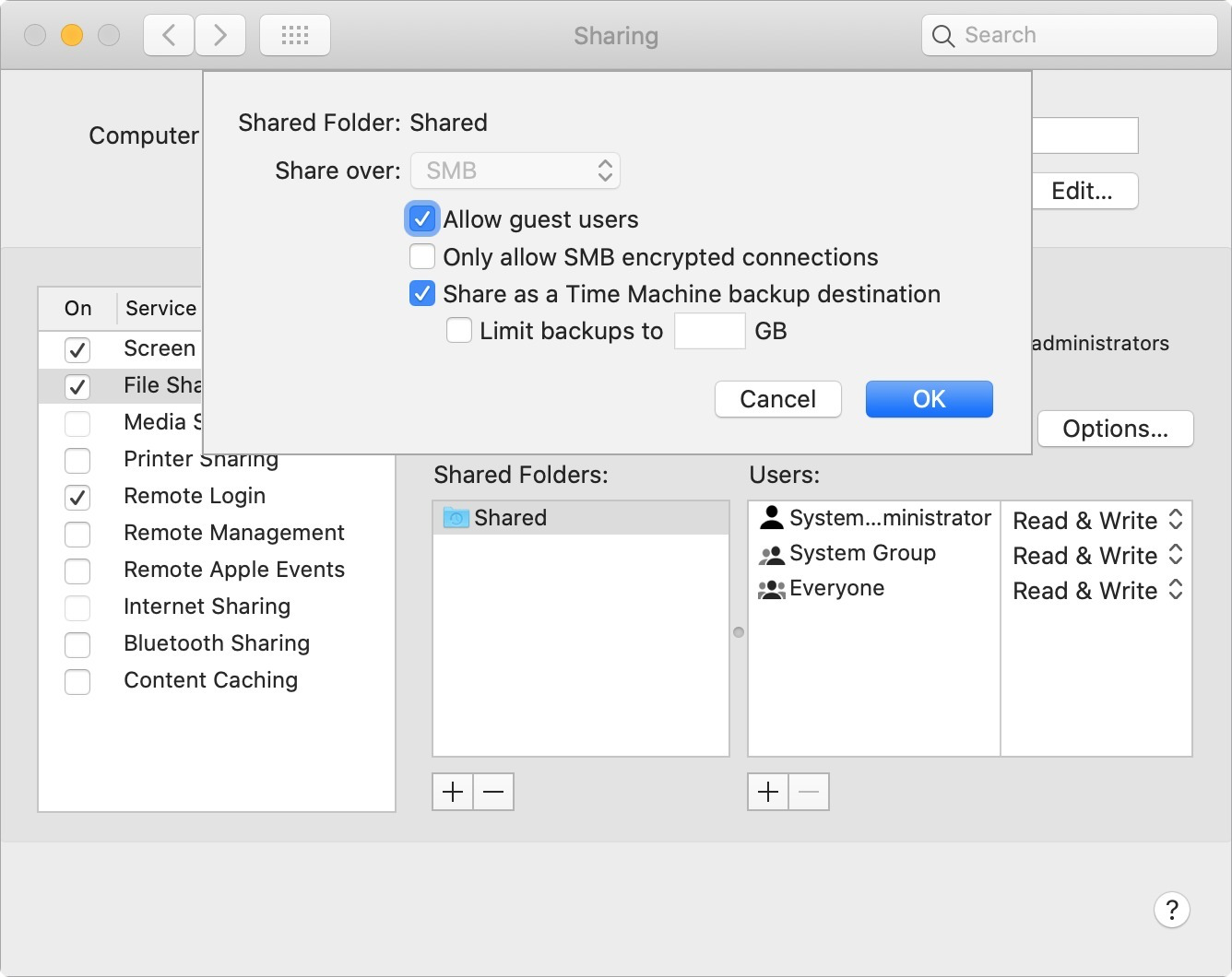Viewport: 1232px width, 977px height.
Task: Click the Search field
Action: [x=1070, y=36]
